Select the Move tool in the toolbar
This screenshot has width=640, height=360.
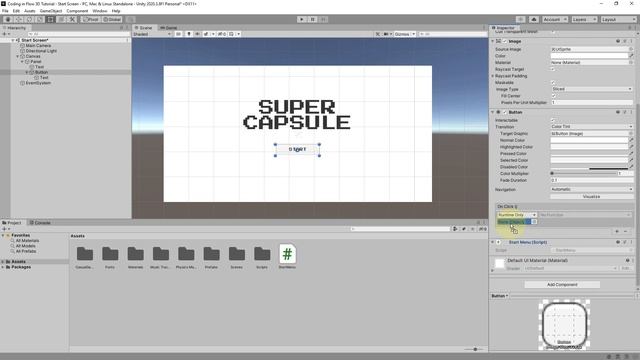coord(18,19)
